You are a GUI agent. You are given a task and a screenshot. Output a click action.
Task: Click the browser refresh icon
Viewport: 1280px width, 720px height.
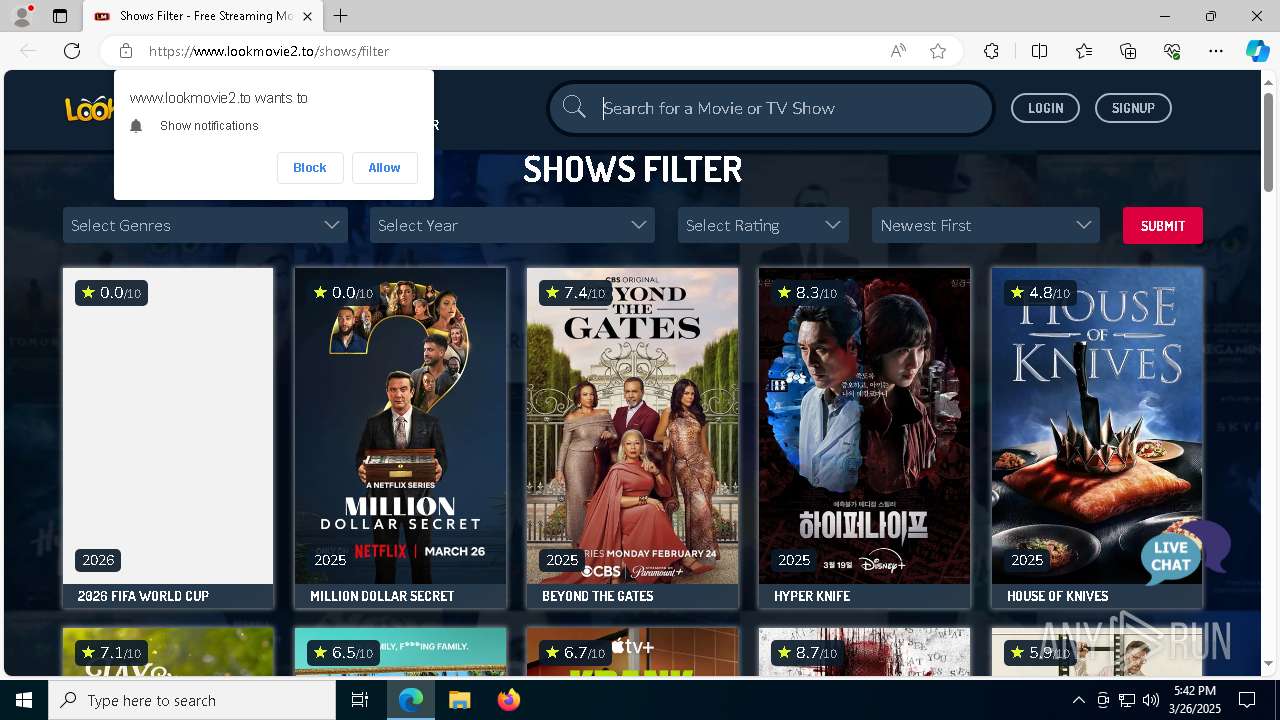(72, 51)
